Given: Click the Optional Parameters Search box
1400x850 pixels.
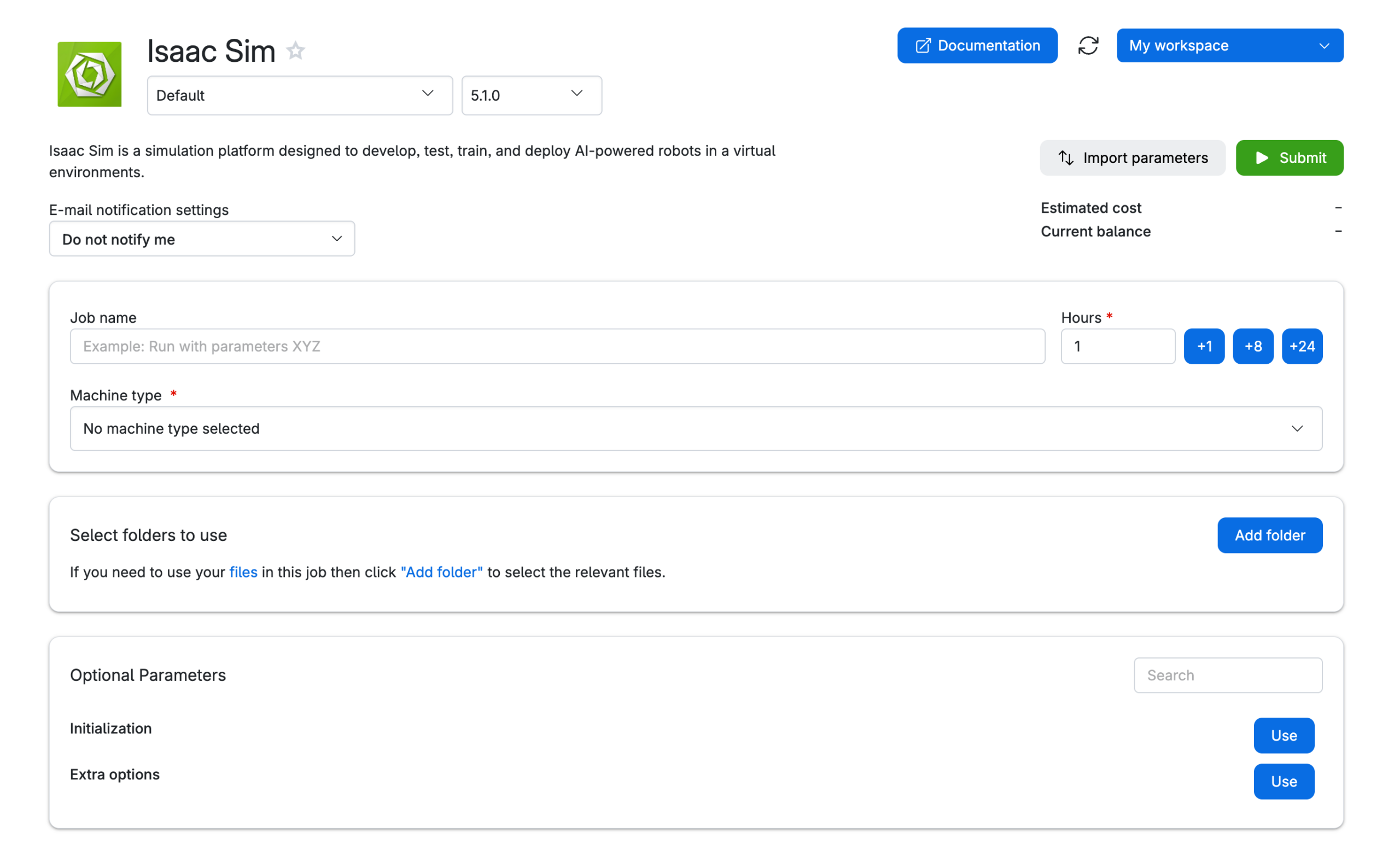Looking at the screenshot, I should coord(1227,674).
